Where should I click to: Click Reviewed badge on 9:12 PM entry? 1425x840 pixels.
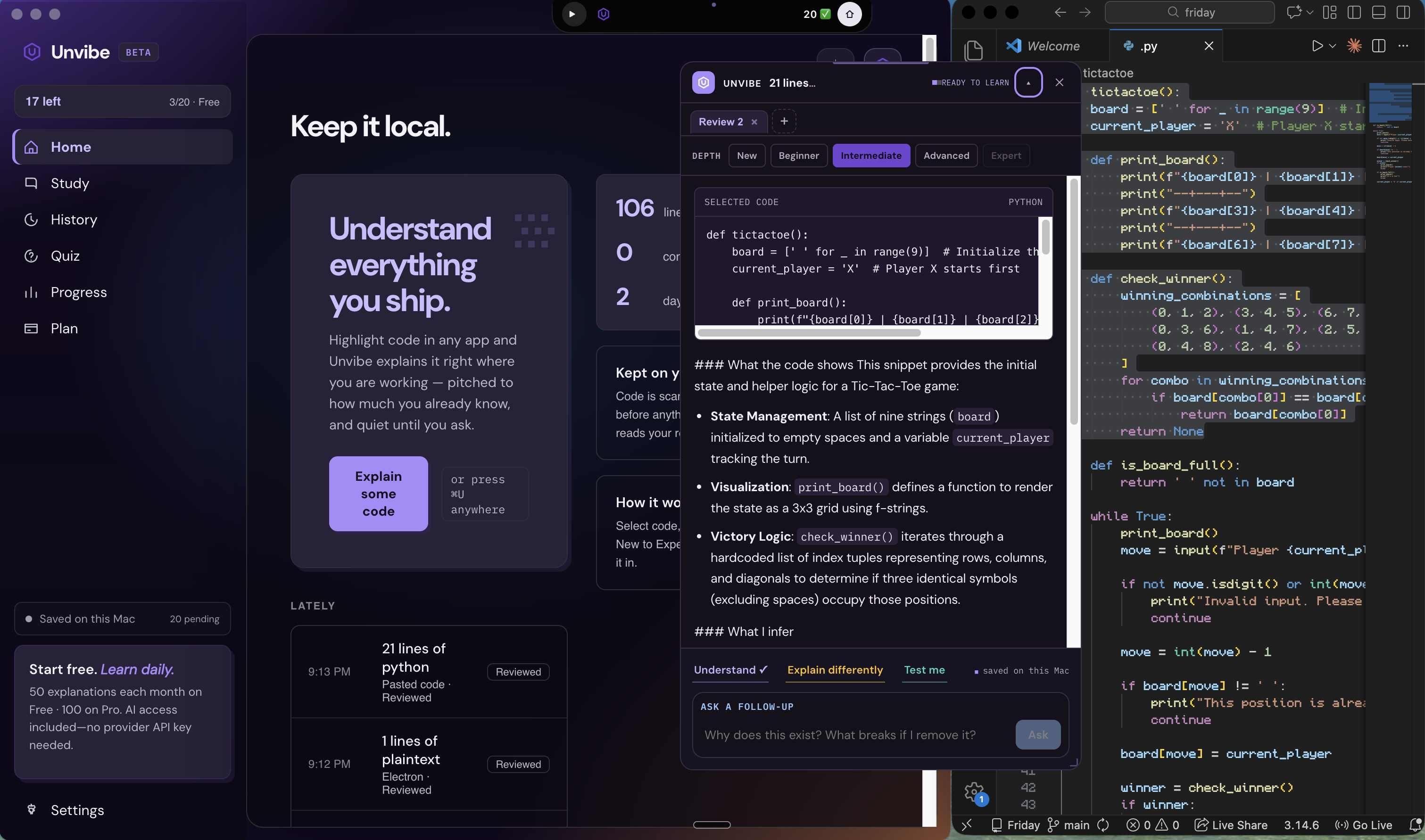(x=518, y=764)
